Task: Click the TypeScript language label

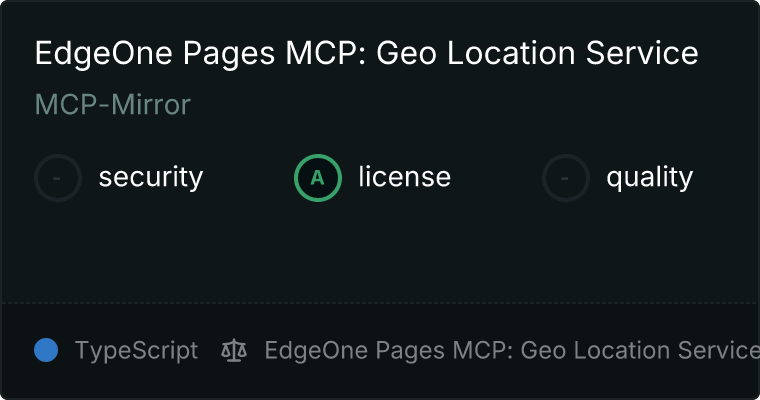Action: tap(136, 351)
